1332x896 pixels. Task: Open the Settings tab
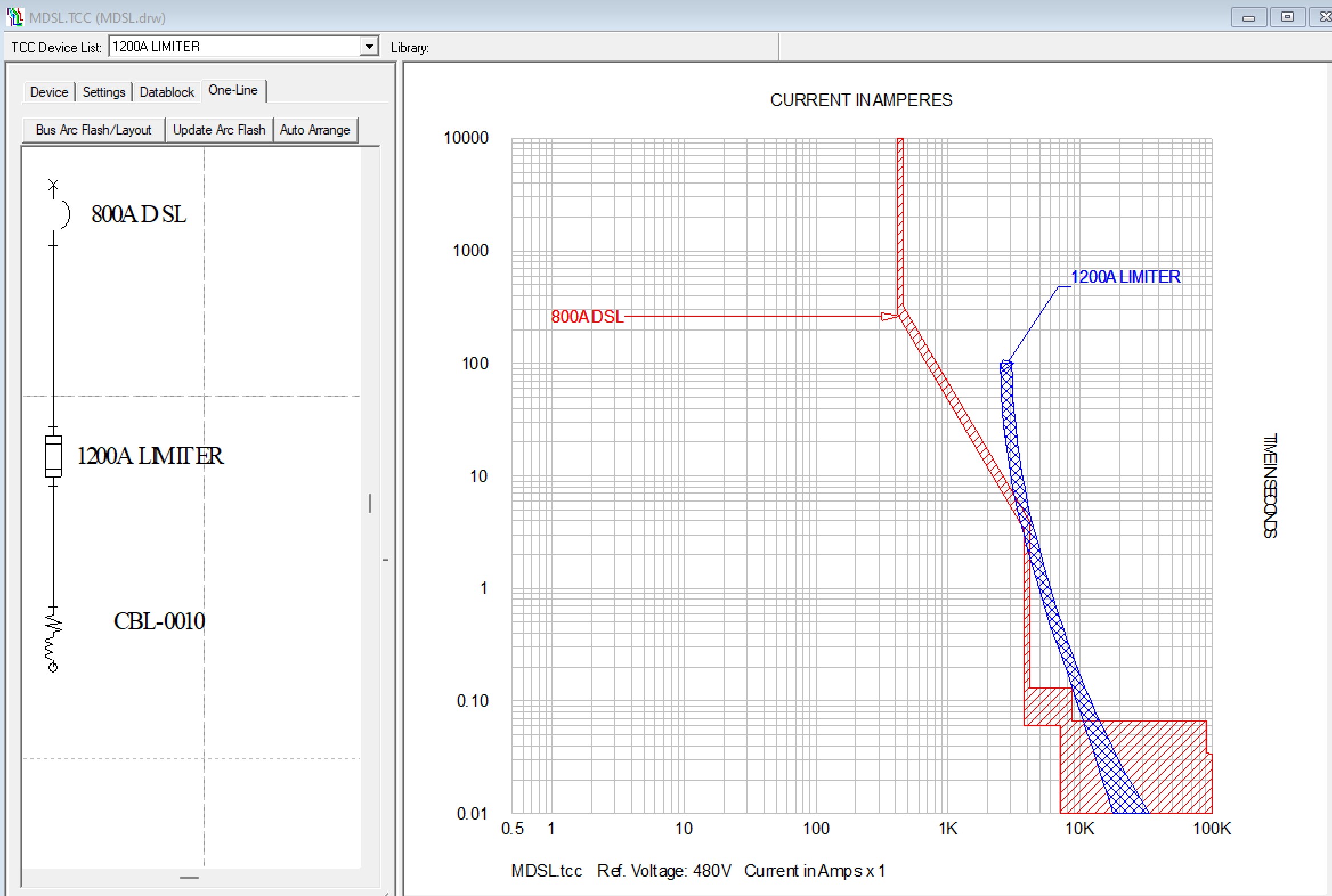tap(103, 92)
